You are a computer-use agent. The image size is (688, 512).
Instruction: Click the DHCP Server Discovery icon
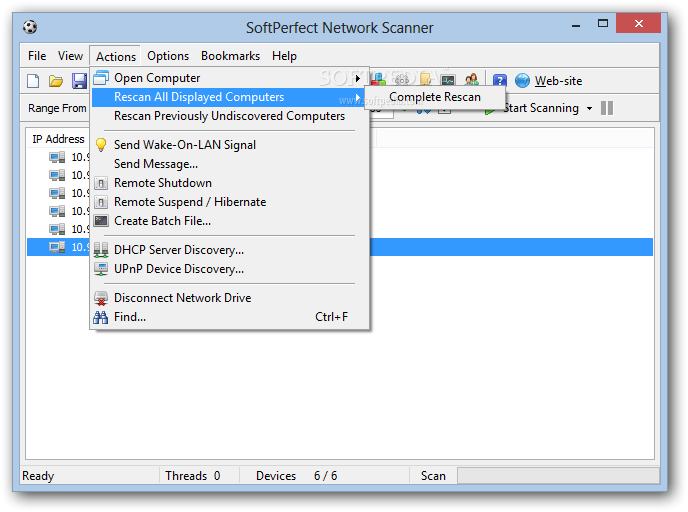101,250
